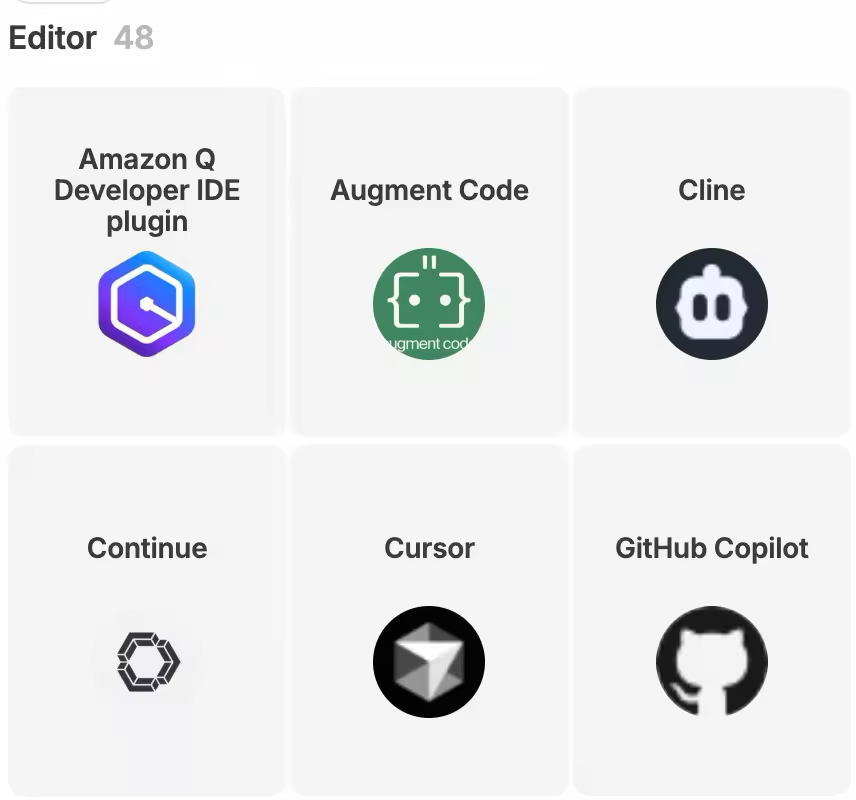Viewport: 856px width, 800px height.
Task: Click blank space at bottom of Continue card
Action: 147,758
